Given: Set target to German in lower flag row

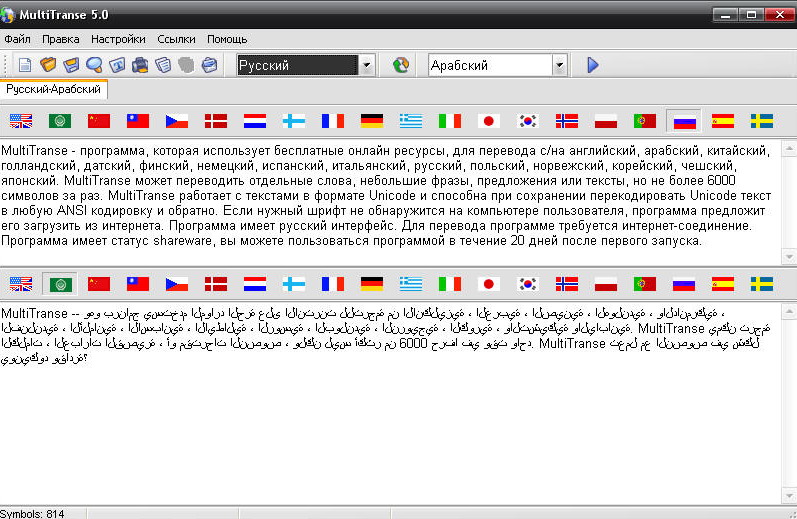Looking at the screenshot, I should pos(372,284).
